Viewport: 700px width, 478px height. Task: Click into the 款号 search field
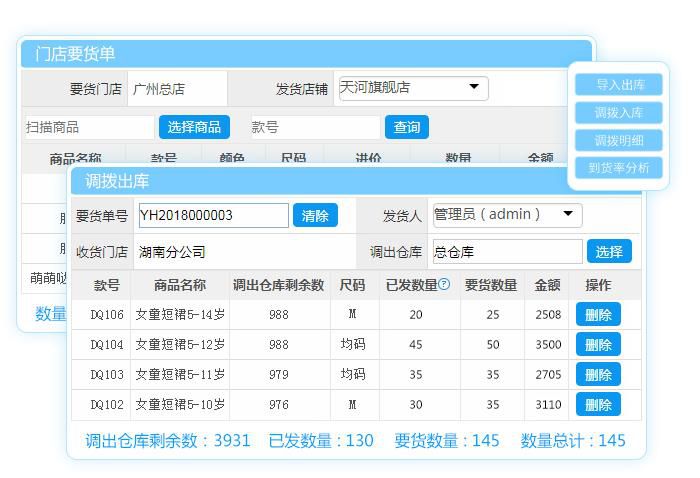[x=314, y=127]
